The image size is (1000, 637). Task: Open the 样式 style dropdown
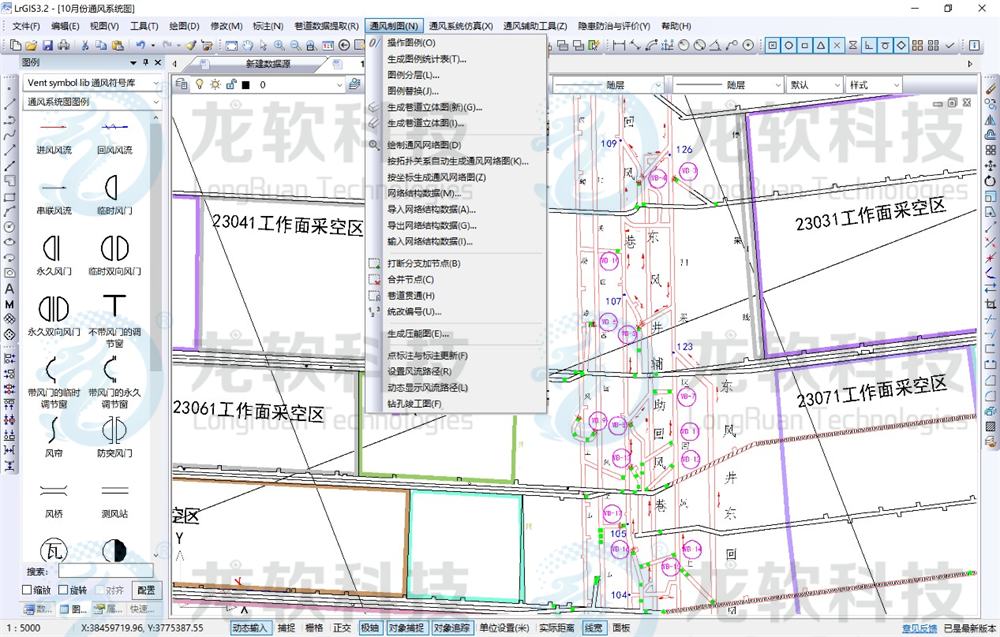click(871, 84)
